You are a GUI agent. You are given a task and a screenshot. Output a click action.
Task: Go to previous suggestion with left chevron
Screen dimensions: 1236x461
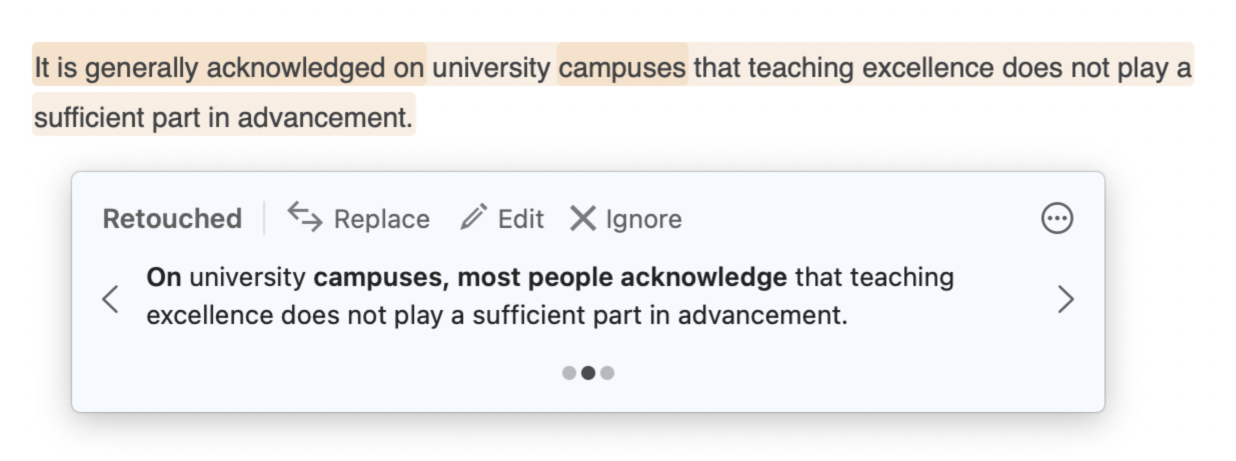pyautogui.click(x=111, y=298)
